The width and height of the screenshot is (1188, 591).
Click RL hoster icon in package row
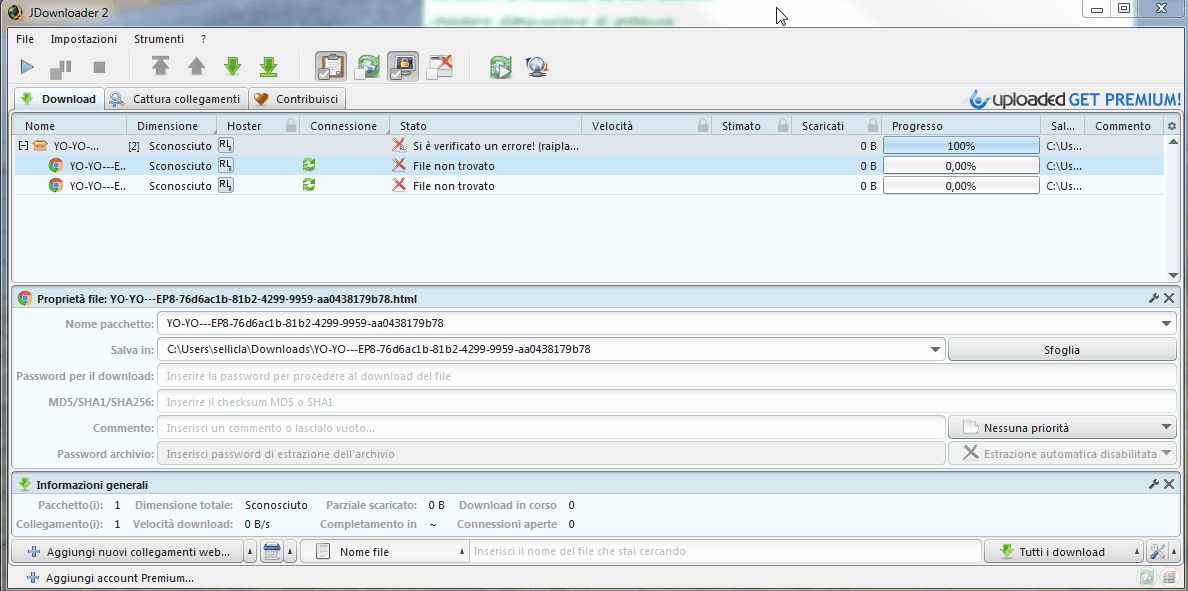point(226,145)
